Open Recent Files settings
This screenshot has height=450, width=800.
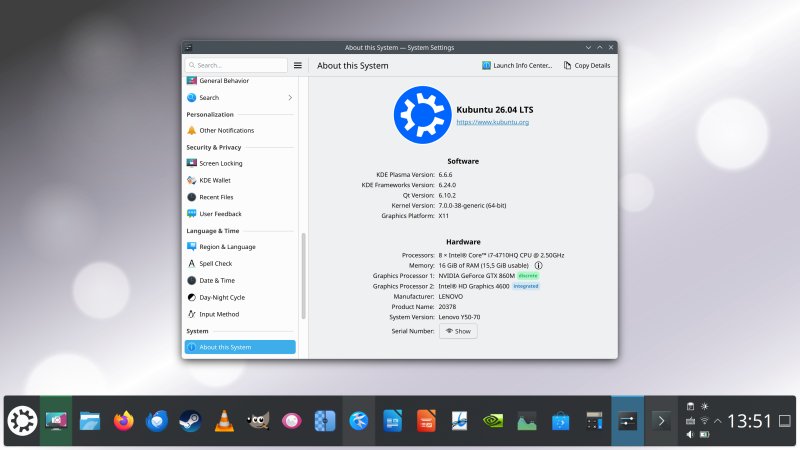pos(240,197)
